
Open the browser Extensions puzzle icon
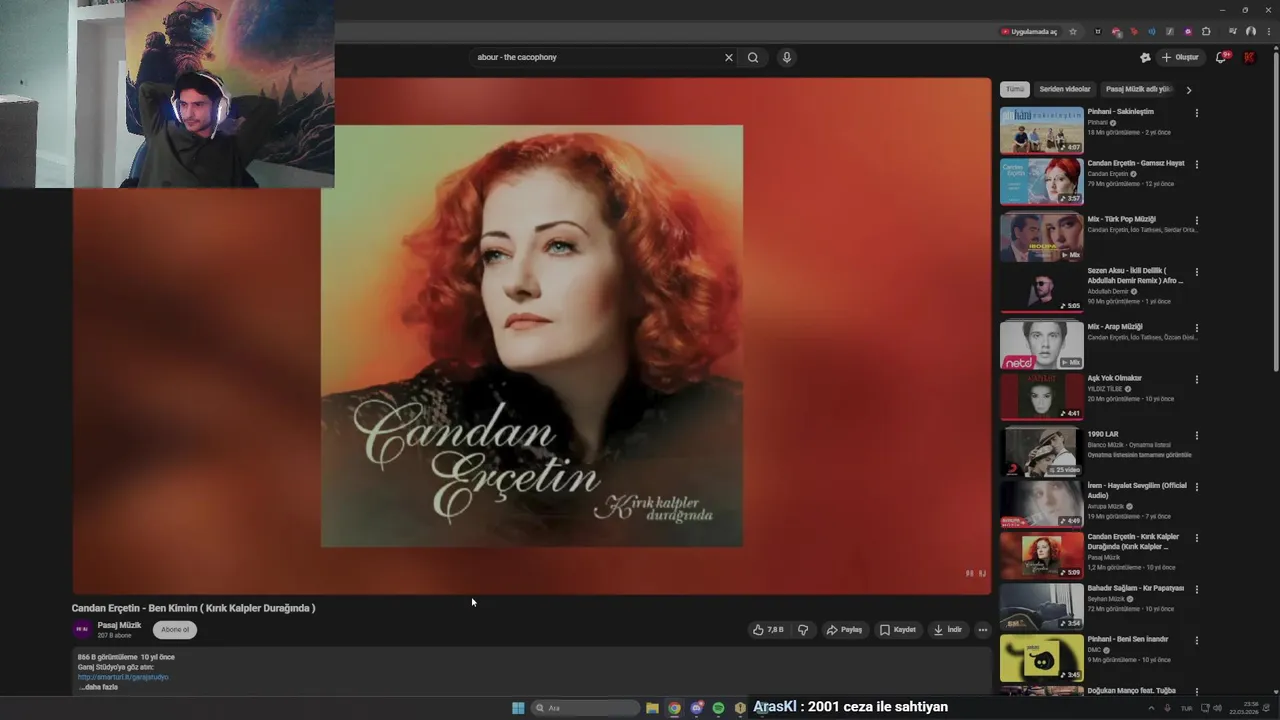pyautogui.click(x=1206, y=31)
